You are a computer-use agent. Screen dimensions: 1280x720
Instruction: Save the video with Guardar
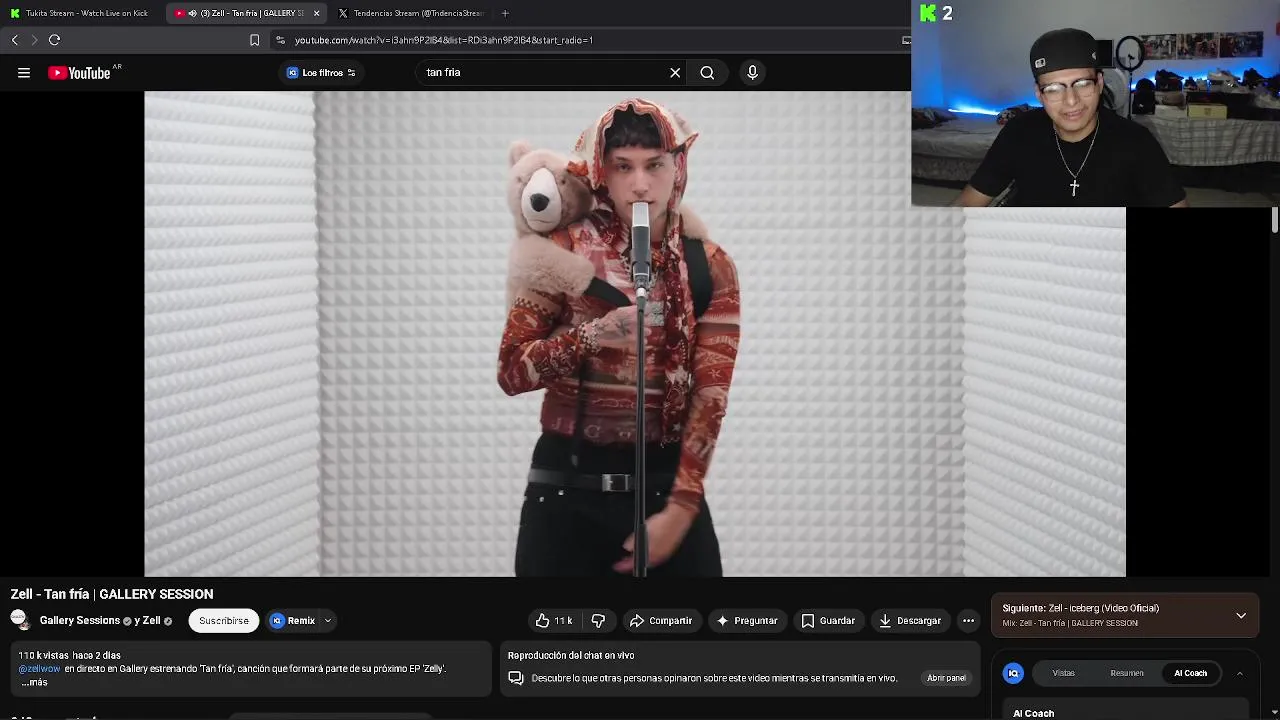(828, 621)
